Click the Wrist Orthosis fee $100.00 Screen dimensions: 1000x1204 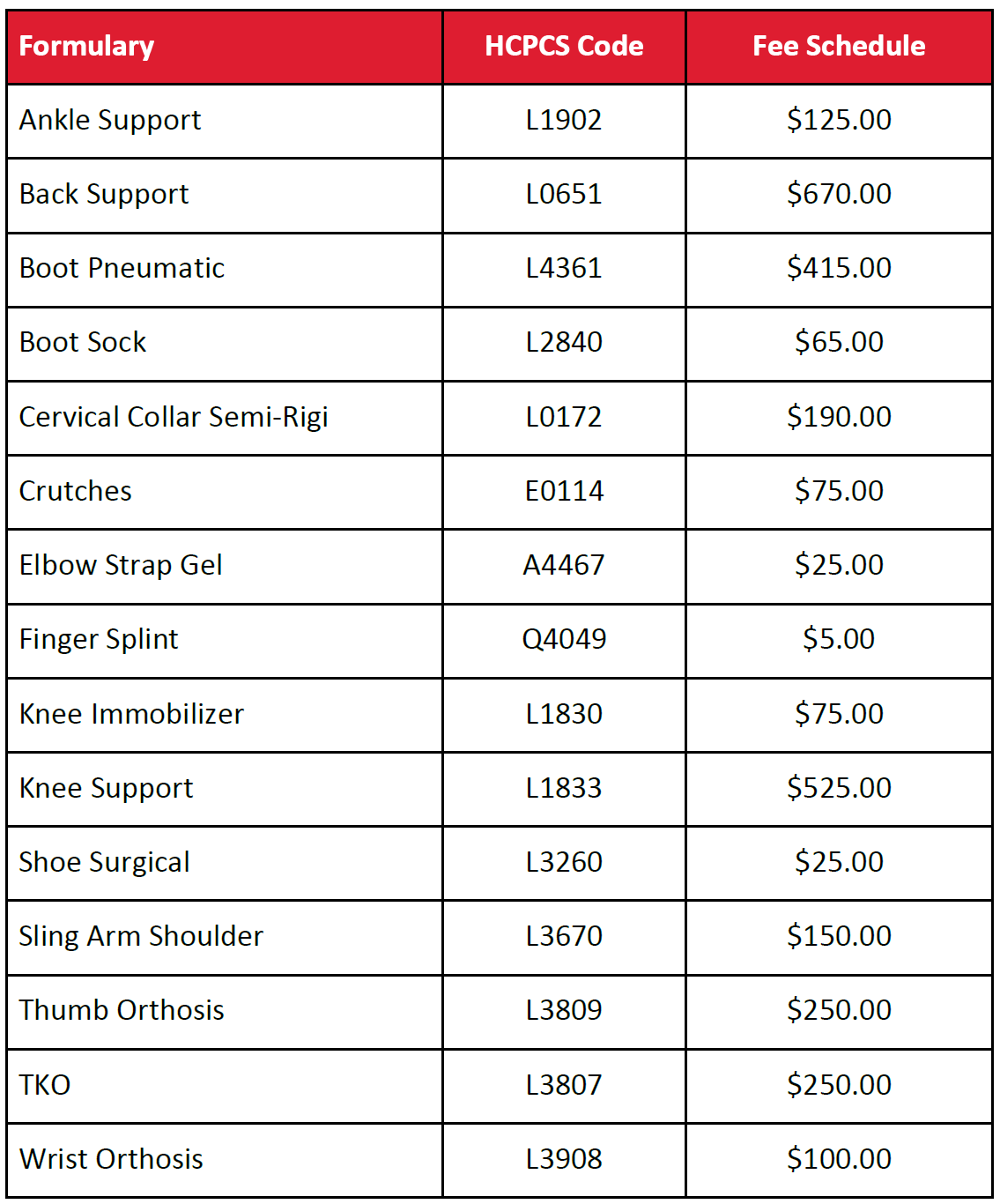pos(839,1159)
